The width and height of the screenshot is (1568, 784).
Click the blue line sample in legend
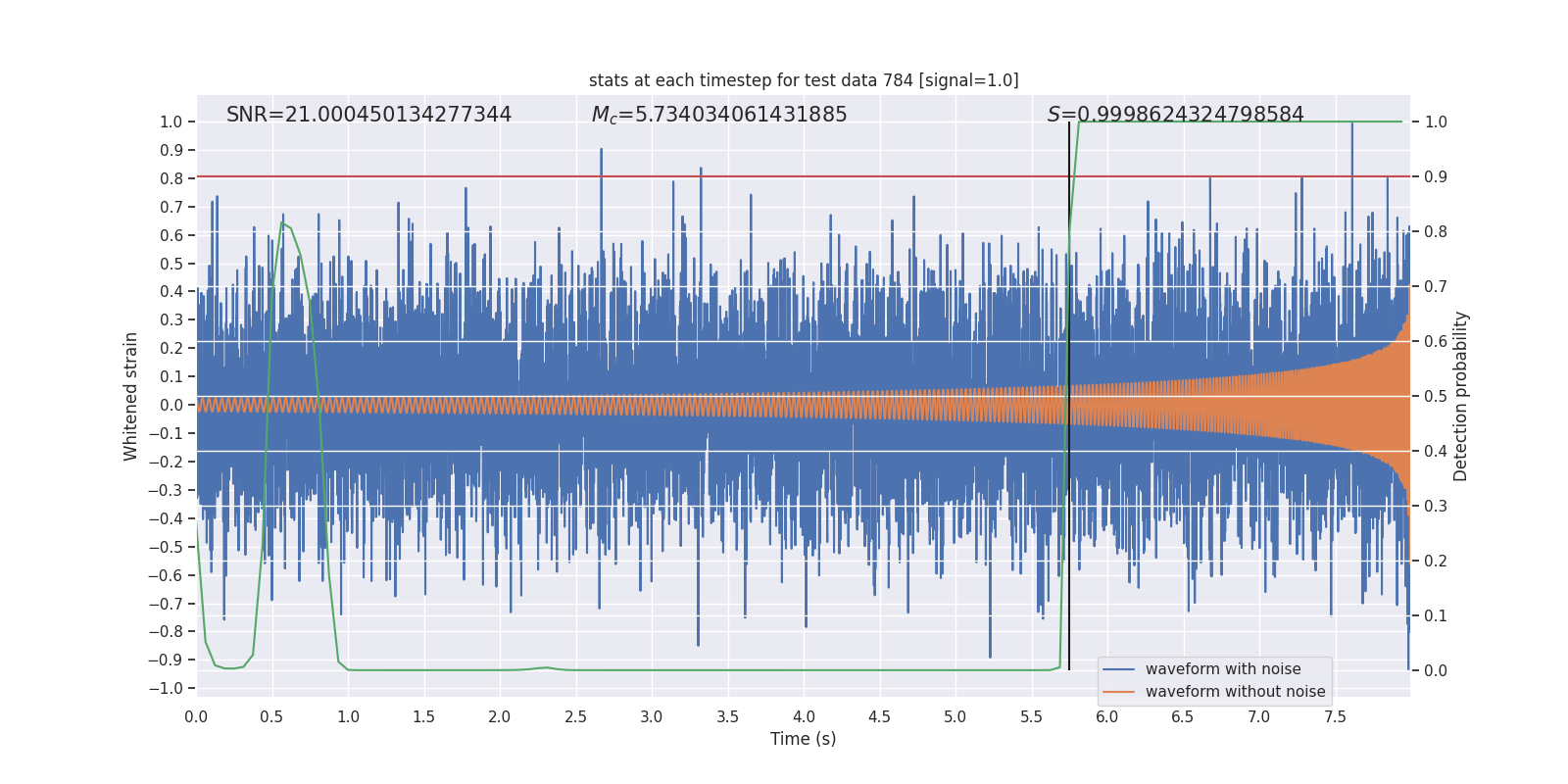click(x=1118, y=669)
